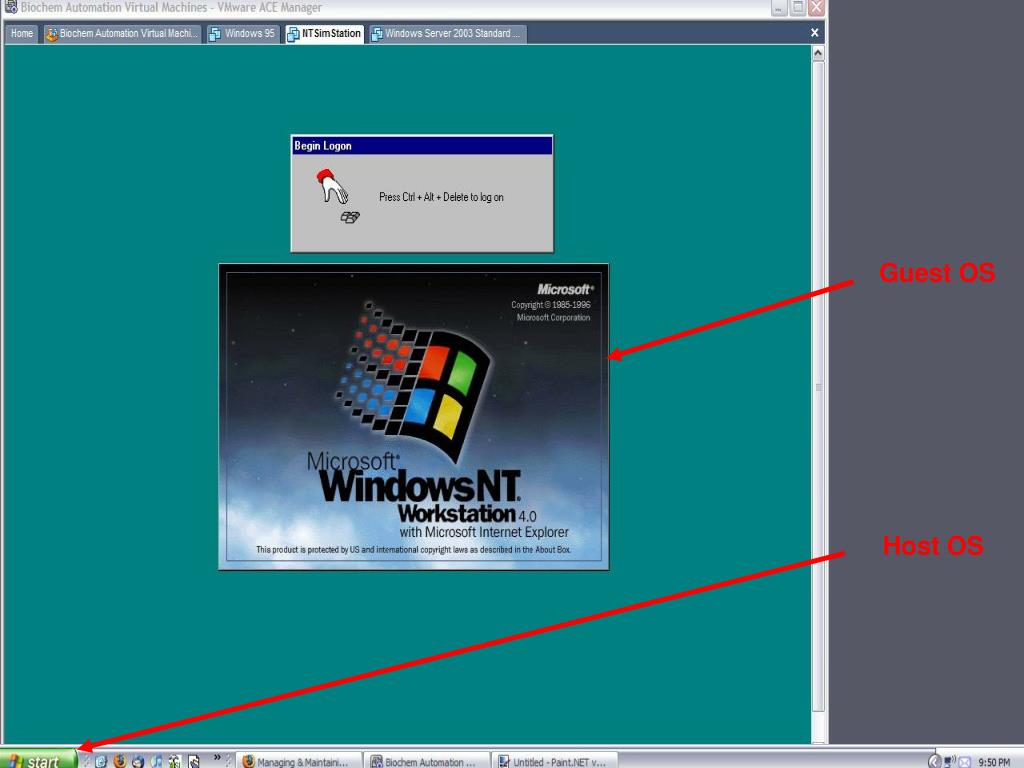Click the VMware ACE Manager title bar icon
1024x768 pixels.
(11, 7)
